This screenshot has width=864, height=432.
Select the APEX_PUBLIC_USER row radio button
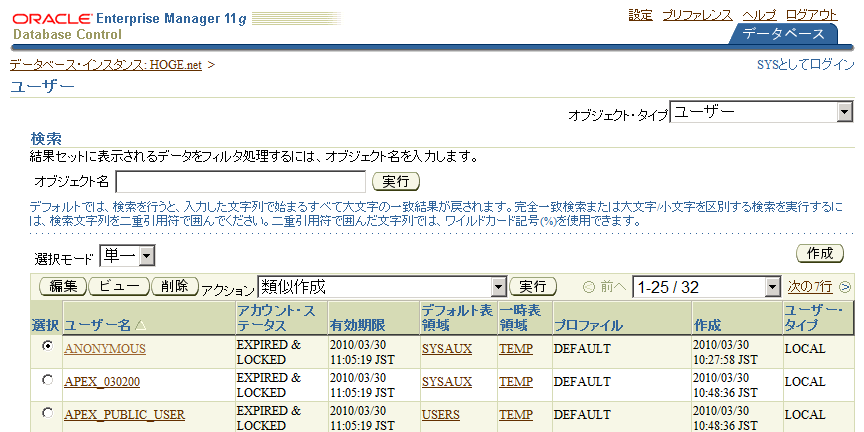click(x=47, y=413)
